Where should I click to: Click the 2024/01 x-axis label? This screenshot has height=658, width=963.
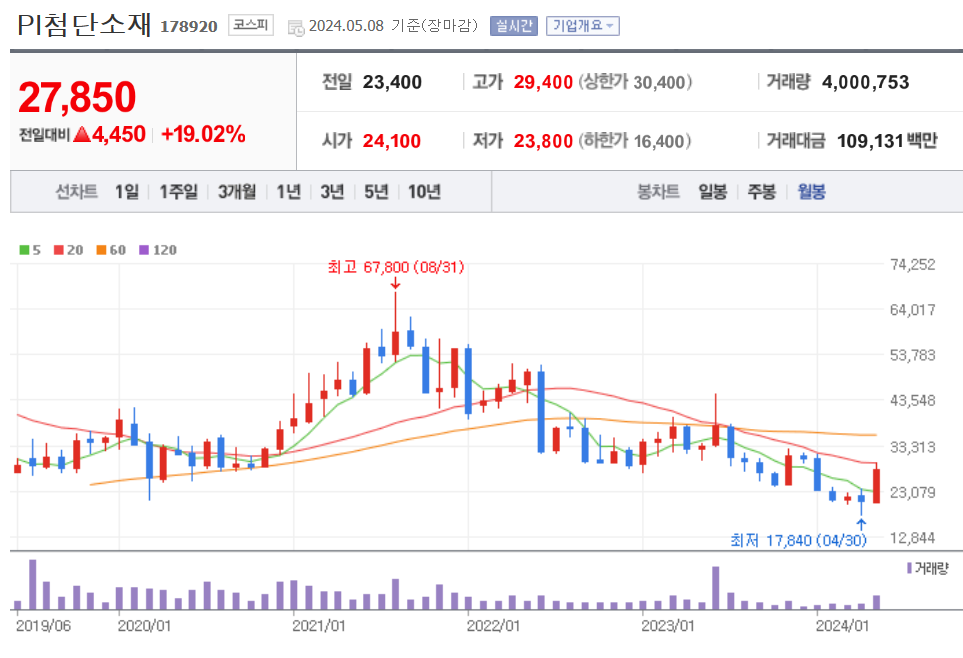click(842, 626)
